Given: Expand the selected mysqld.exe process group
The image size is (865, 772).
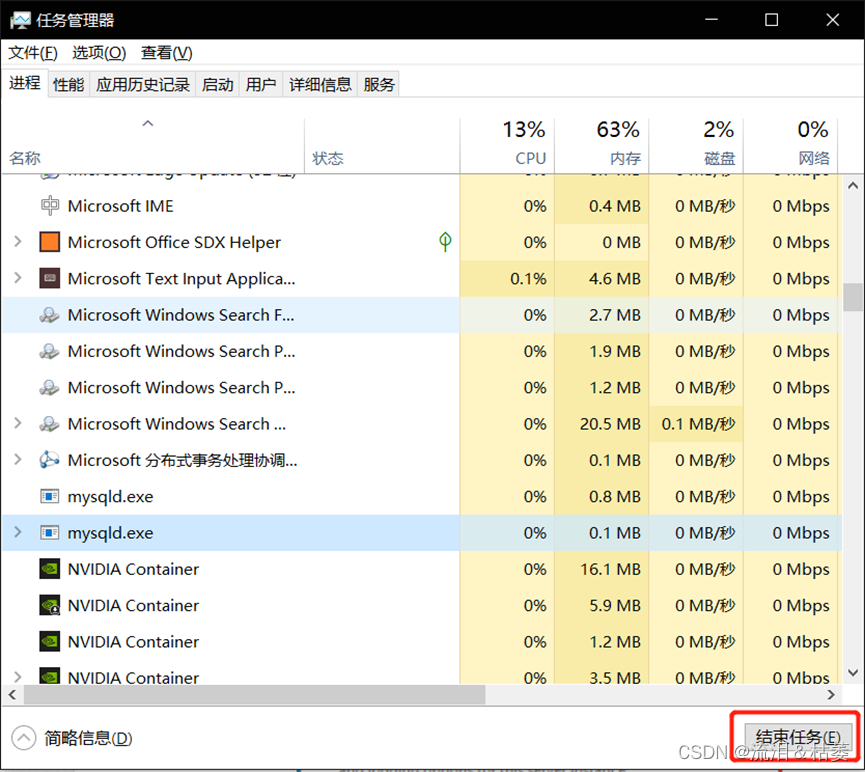Looking at the screenshot, I should (18, 533).
